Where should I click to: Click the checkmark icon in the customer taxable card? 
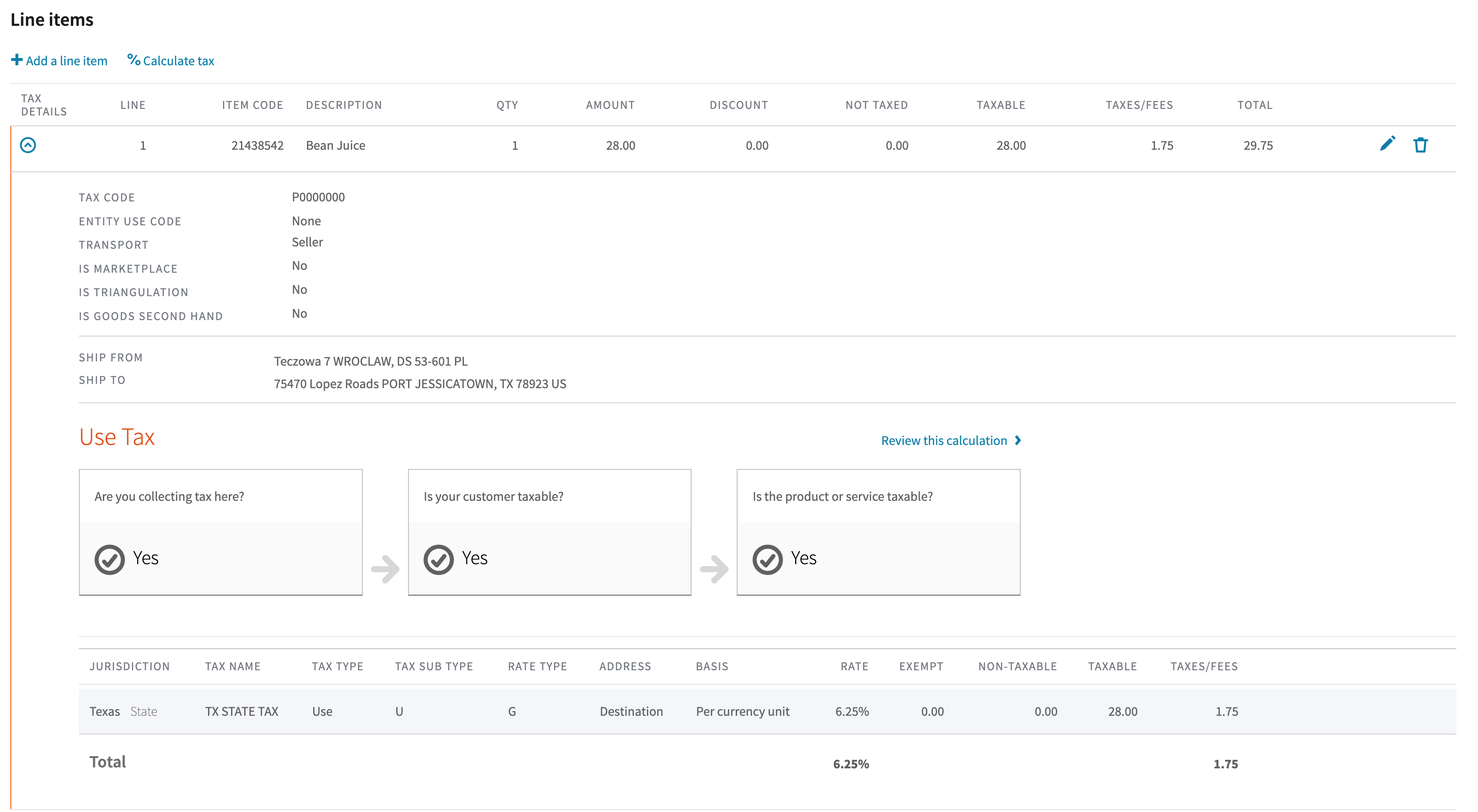click(439, 558)
